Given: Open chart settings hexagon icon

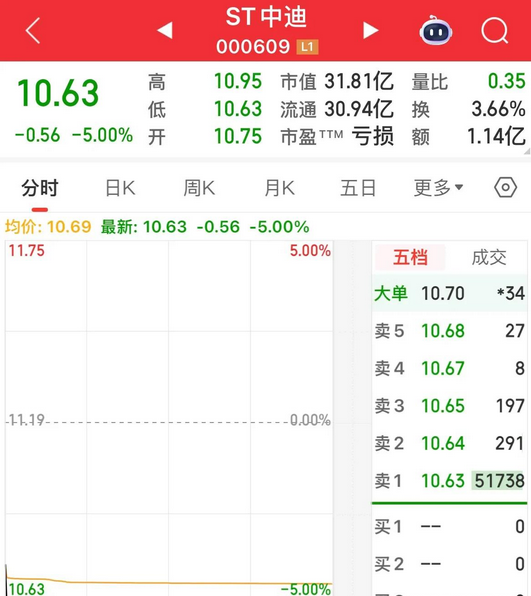Looking at the screenshot, I should [x=505, y=187].
